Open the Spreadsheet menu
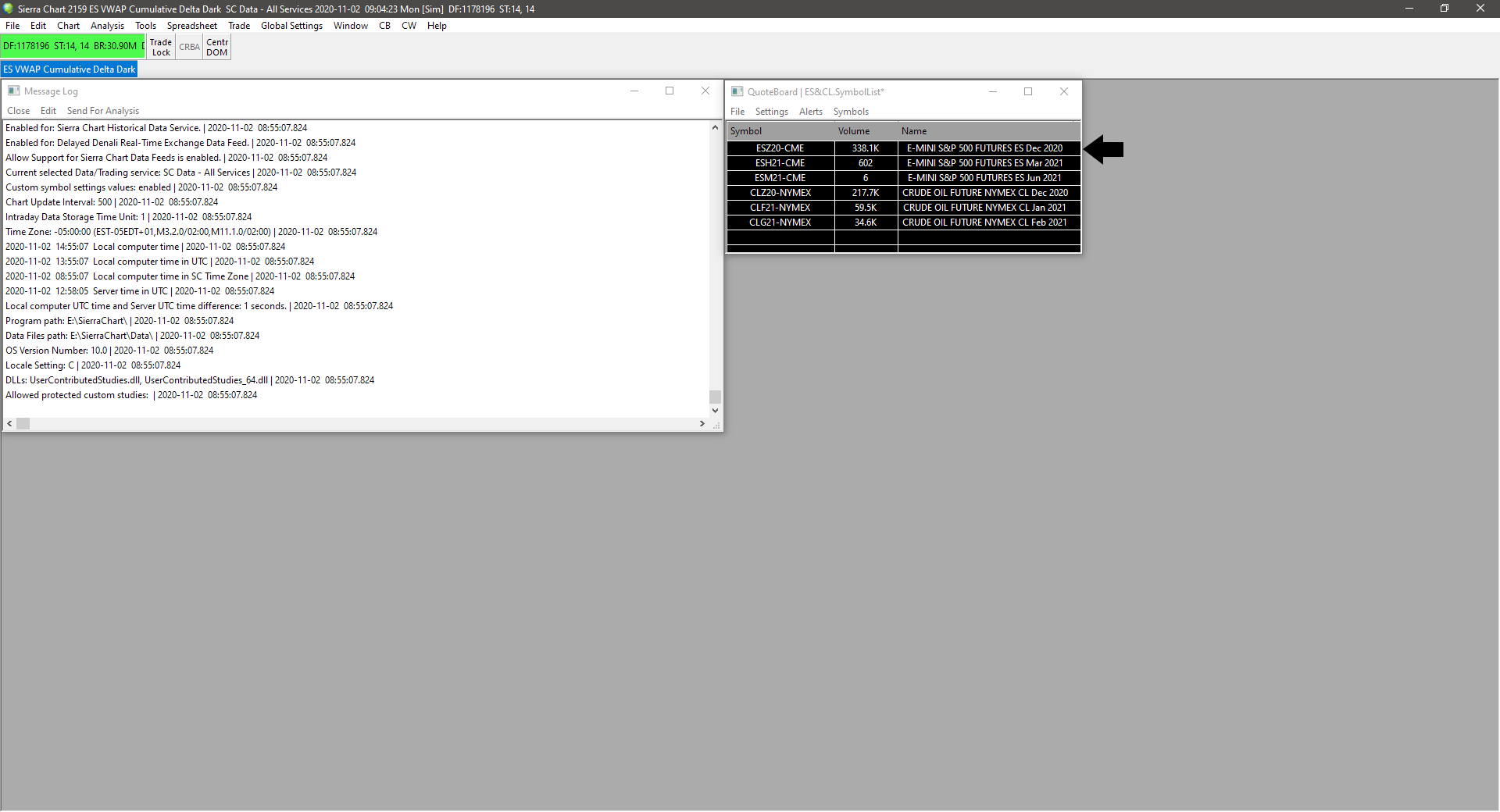Image resolution: width=1500 pixels, height=812 pixels. coord(191,26)
